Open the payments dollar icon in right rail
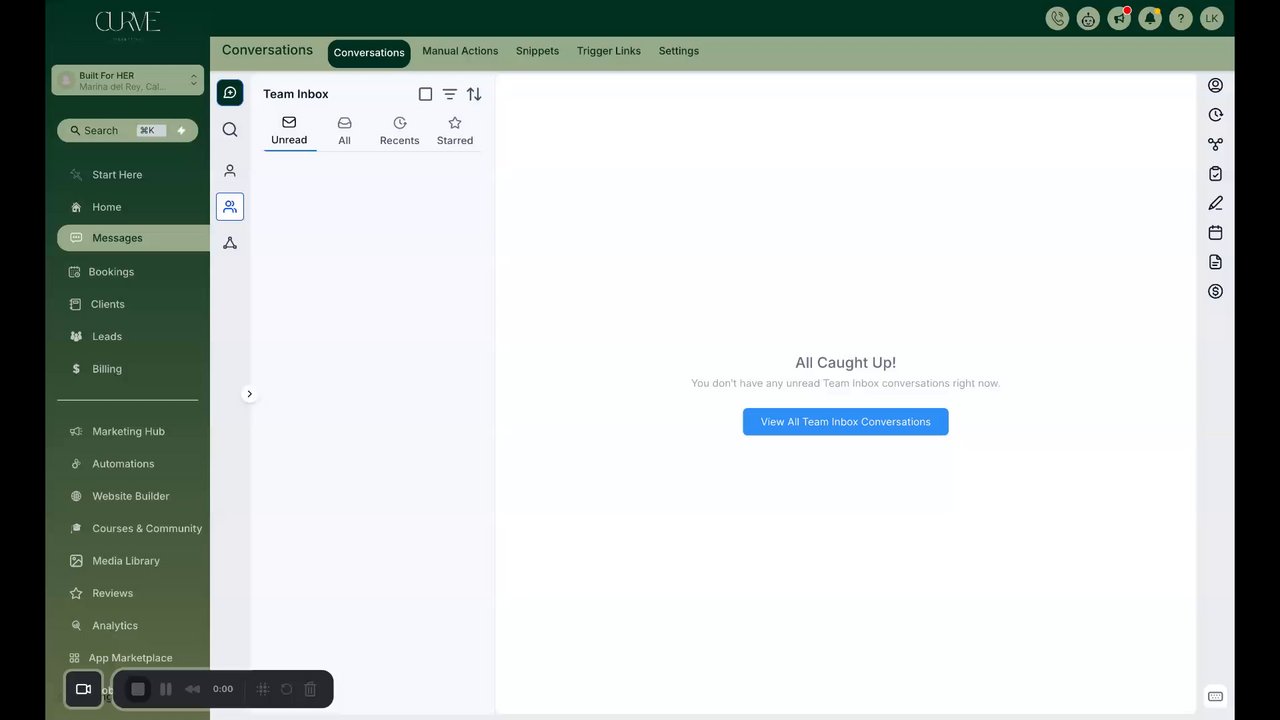Screen dimensions: 1280x720 coord(1215,292)
